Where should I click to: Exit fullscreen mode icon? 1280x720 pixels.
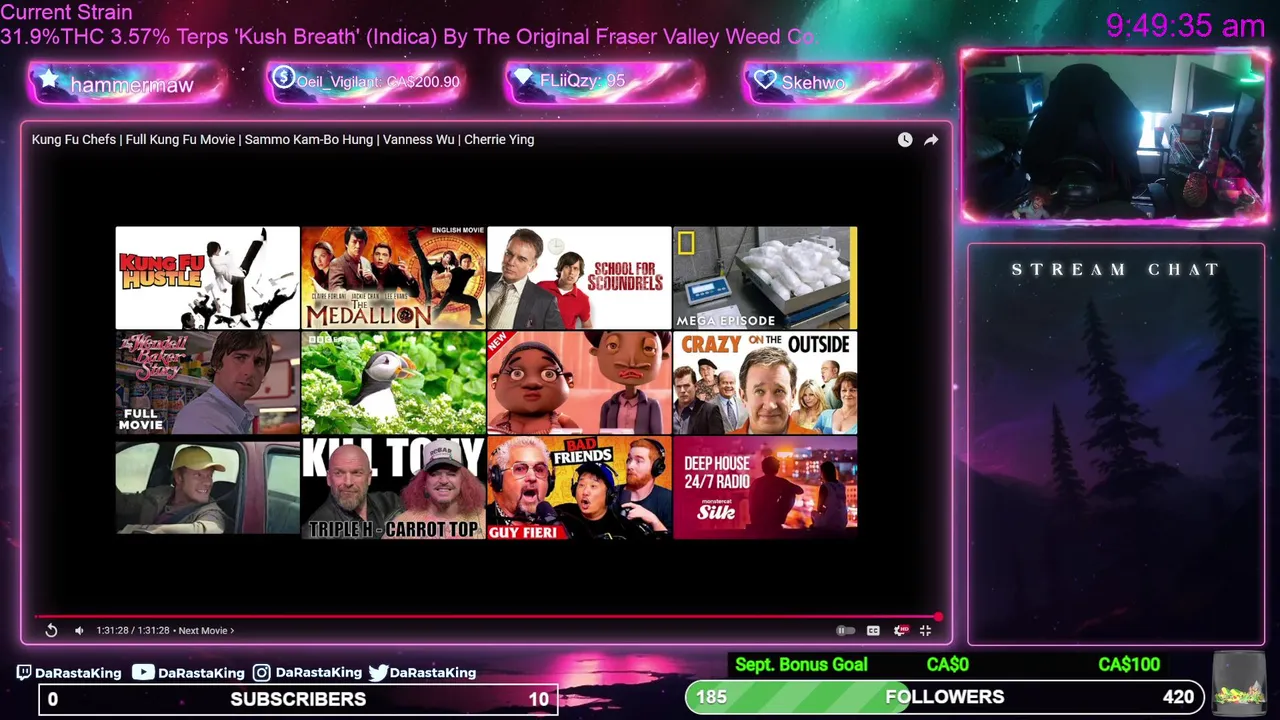pos(925,630)
